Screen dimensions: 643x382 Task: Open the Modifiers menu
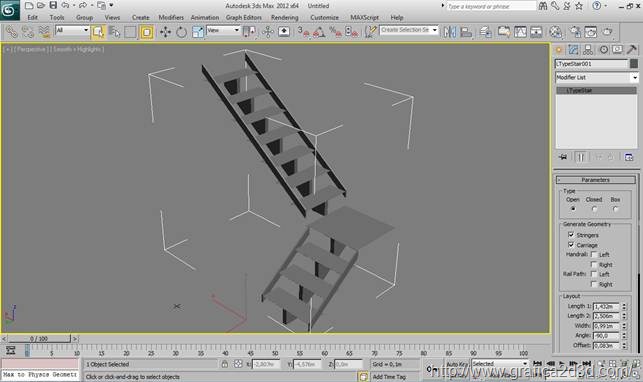171,18
